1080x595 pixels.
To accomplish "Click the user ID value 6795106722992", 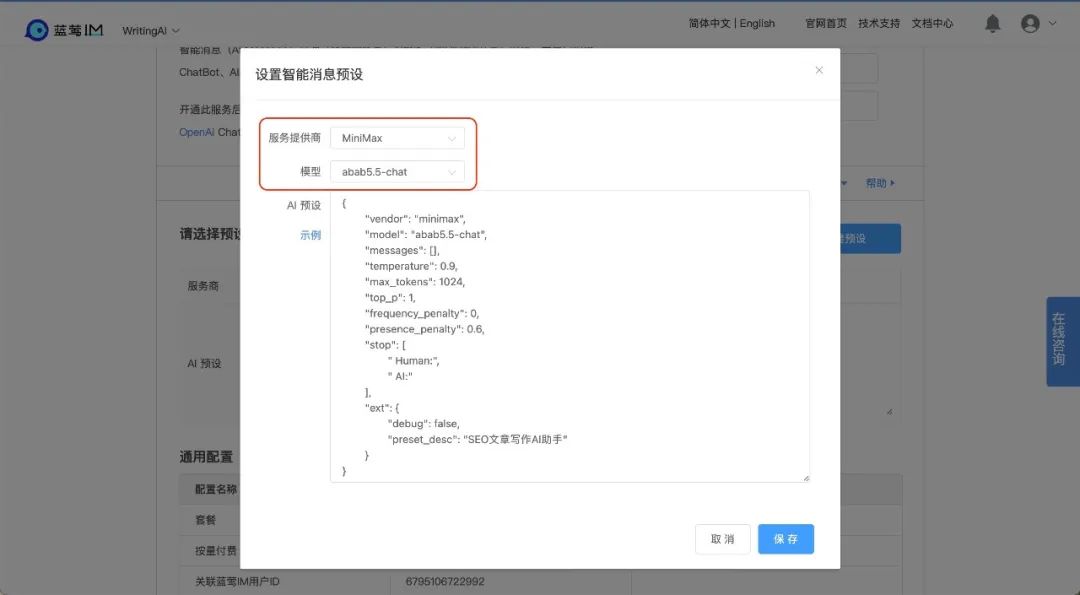I will [445, 581].
